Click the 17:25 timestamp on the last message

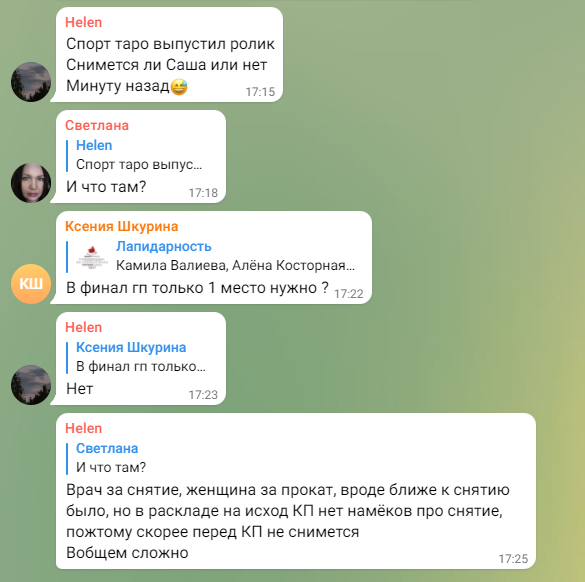pyautogui.click(x=513, y=558)
